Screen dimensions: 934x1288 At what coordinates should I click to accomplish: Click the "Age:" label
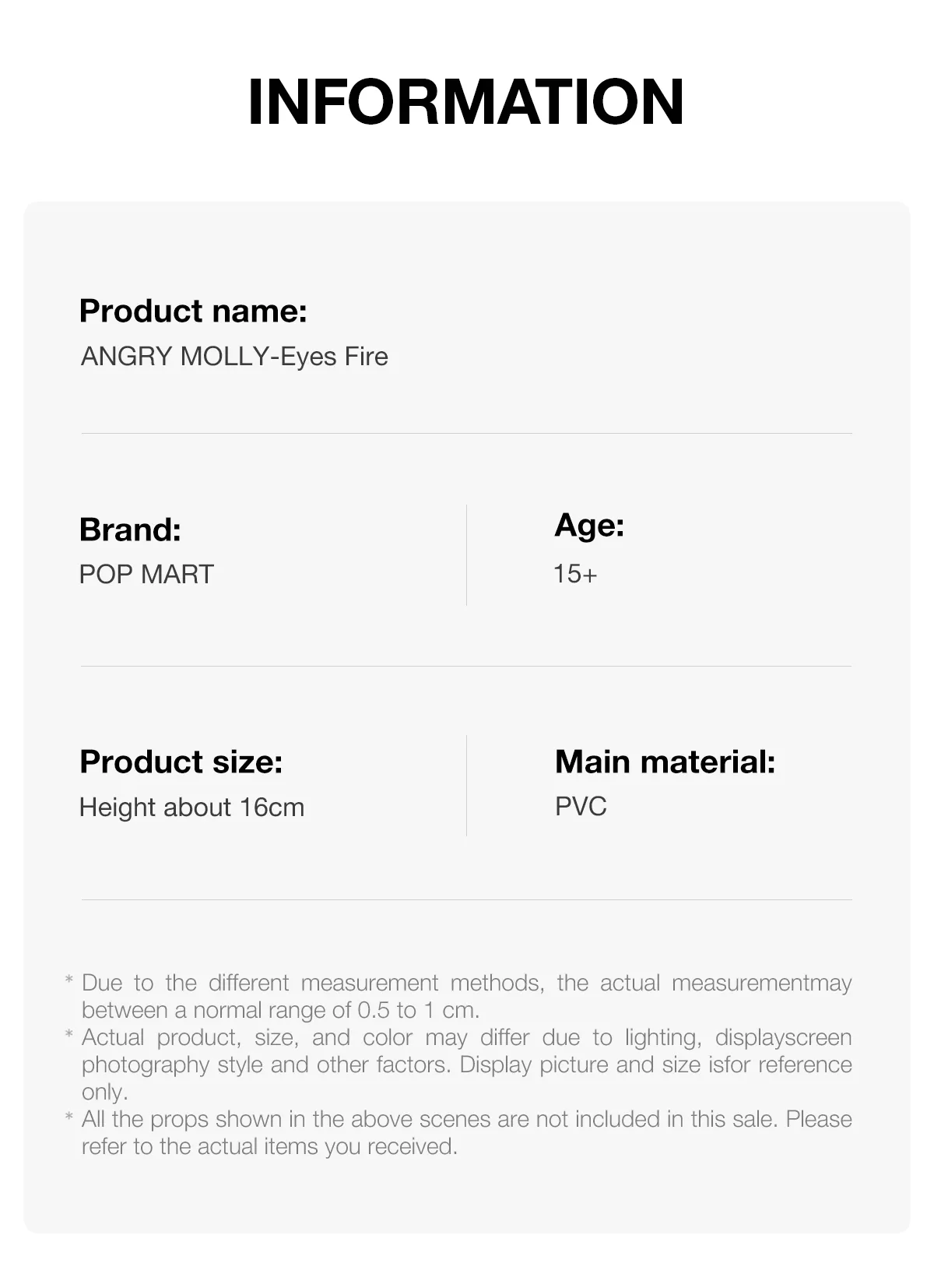click(589, 526)
